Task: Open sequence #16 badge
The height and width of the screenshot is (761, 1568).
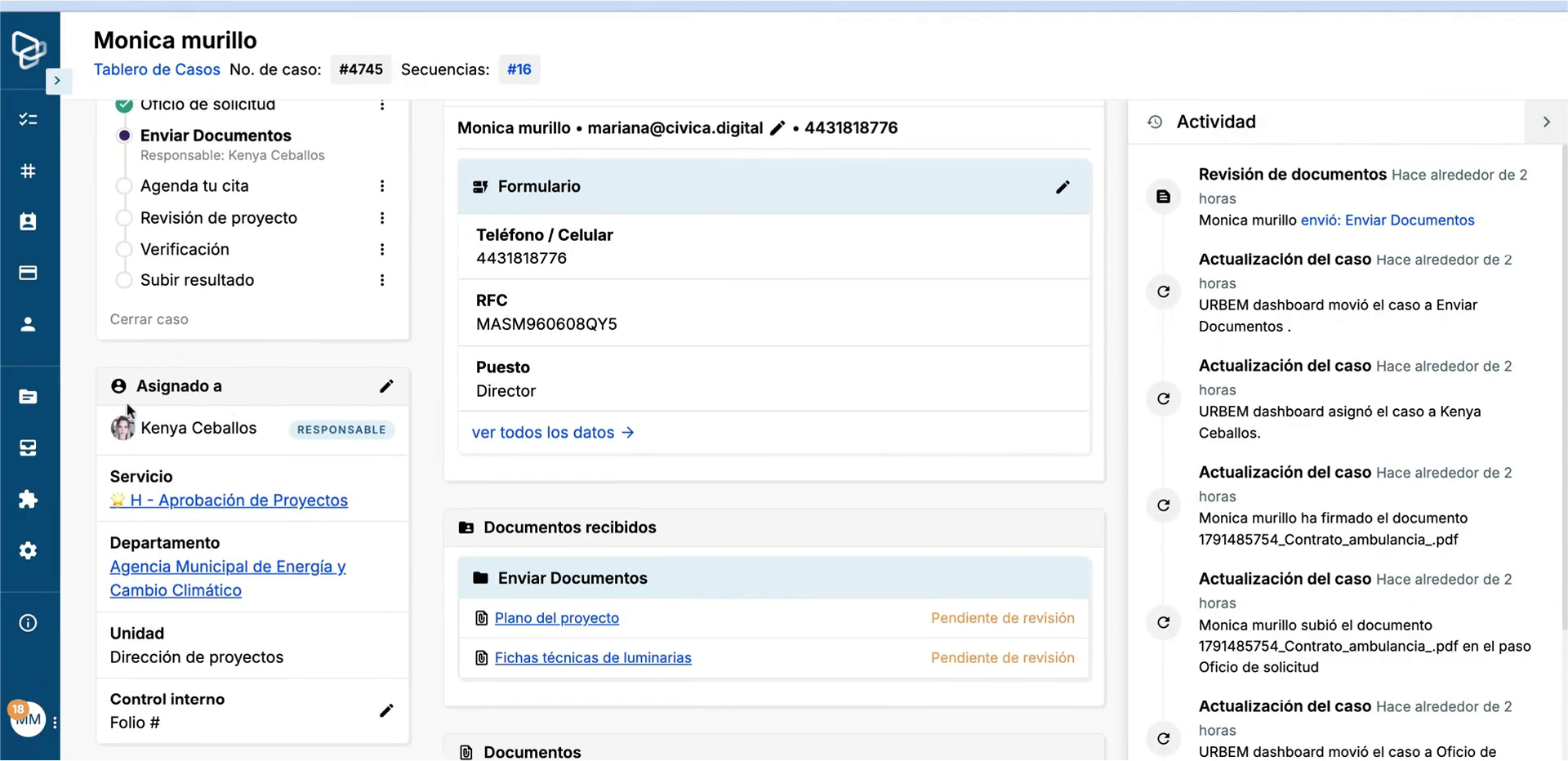Action: (519, 69)
